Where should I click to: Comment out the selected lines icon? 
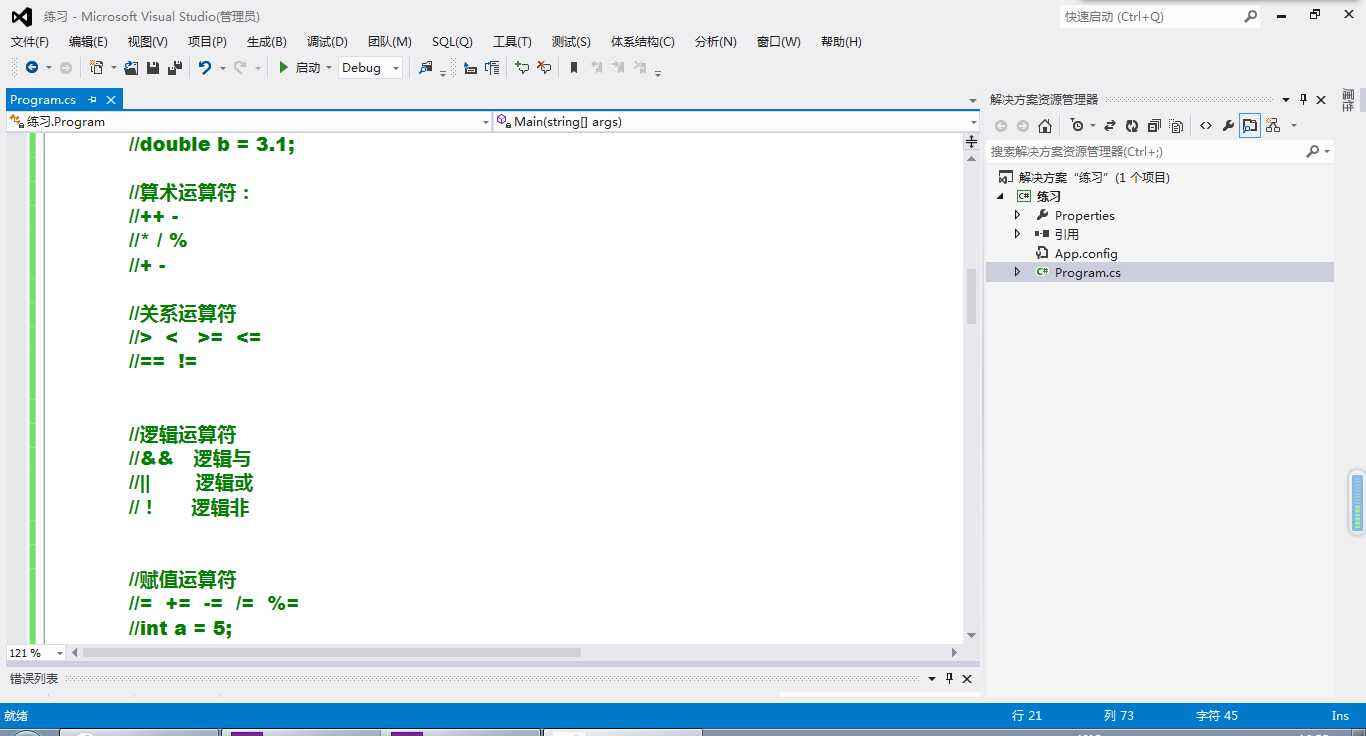522,68
